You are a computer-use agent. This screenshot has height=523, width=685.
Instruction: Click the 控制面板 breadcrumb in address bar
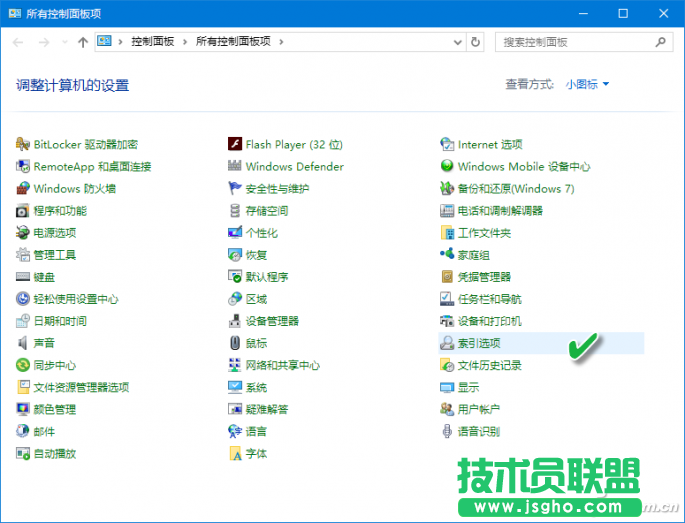point(152,42)
